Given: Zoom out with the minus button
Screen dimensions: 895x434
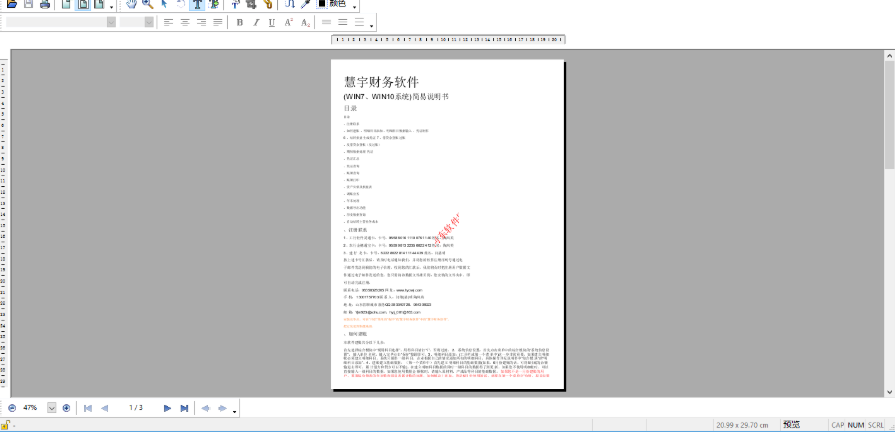Looking at the screenshot, I should pyautogui.click(x=12, y=408).
